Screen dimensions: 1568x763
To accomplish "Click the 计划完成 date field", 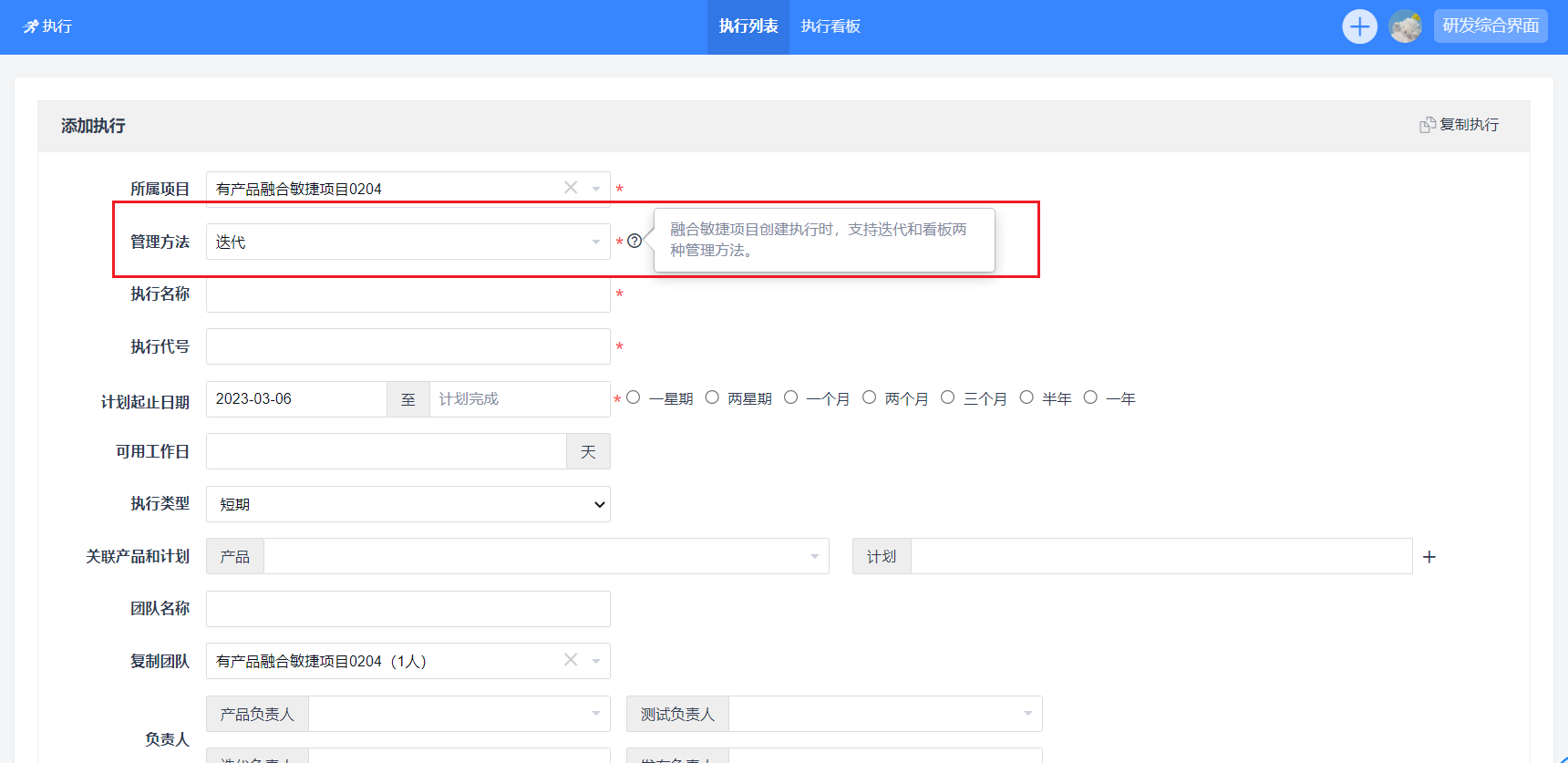I will click(x=518, y=399).
